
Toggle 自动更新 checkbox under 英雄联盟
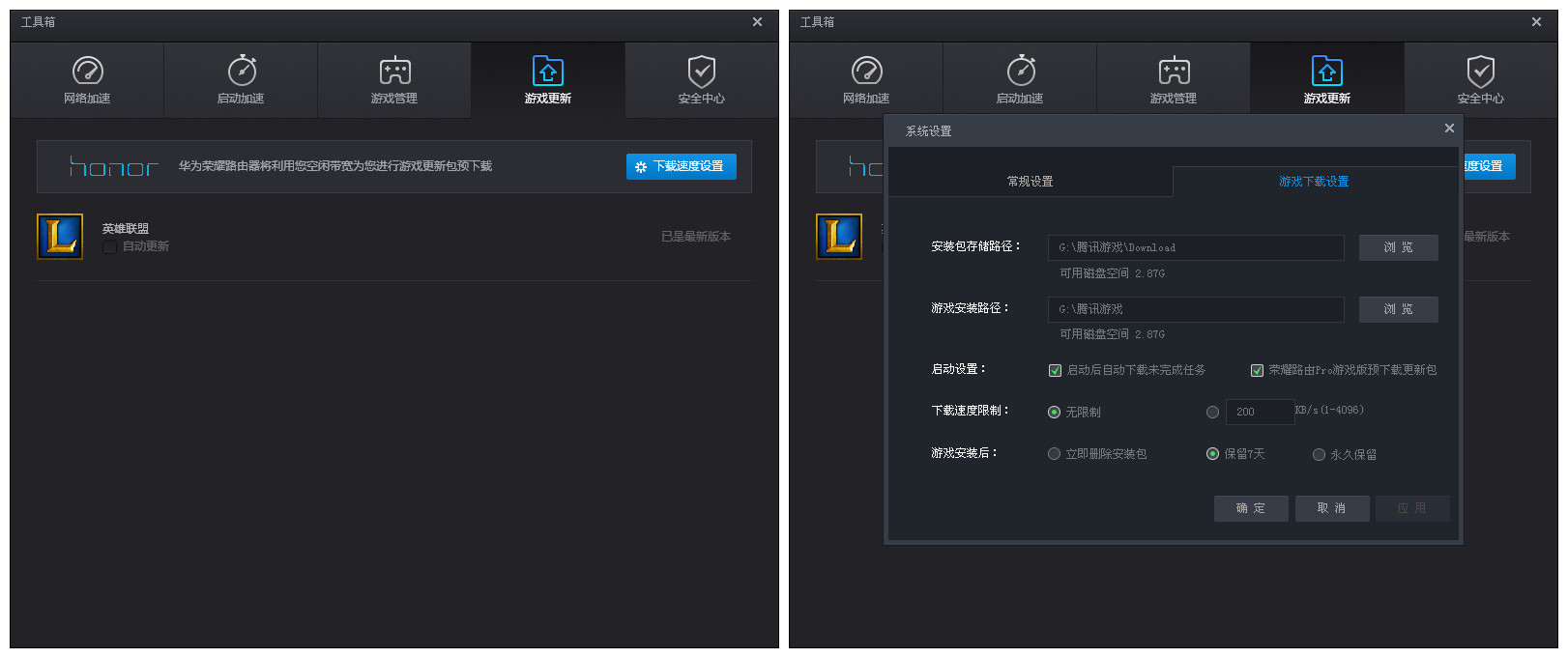[x=110, y=247]
